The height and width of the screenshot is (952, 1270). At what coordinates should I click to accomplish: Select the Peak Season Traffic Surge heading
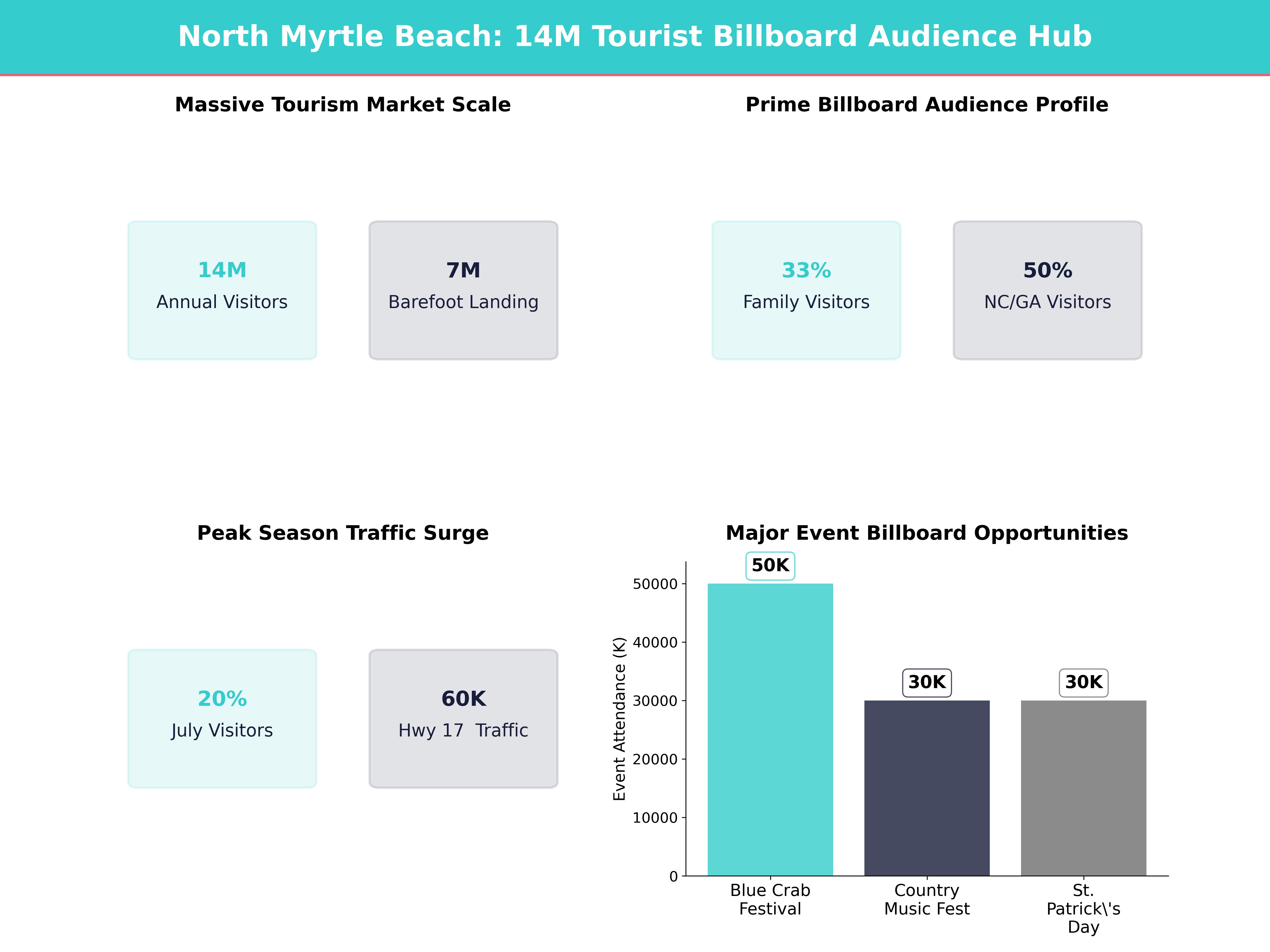343,533
